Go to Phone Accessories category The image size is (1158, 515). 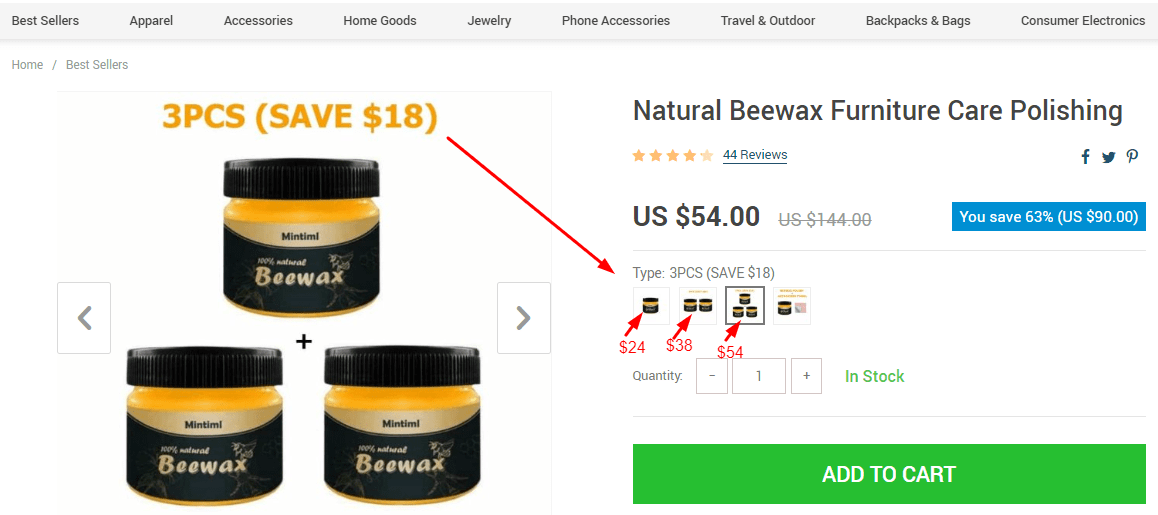(616, 21)
